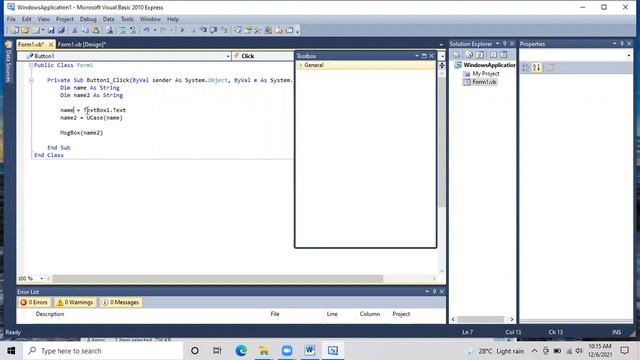The image size is (640, 360).
Task: Open the Click method name dropdown
Action: click(442, 56)
